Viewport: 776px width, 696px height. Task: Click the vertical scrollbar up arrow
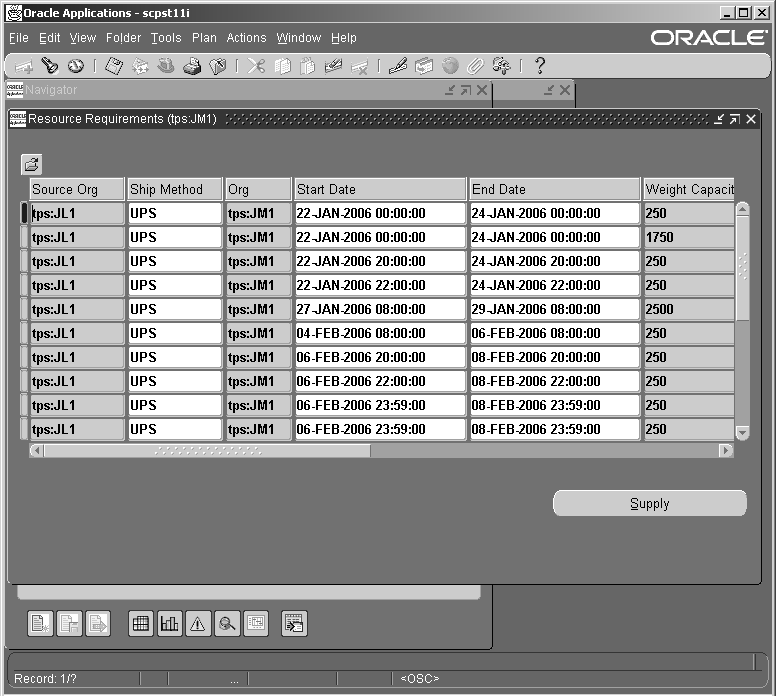742,209
